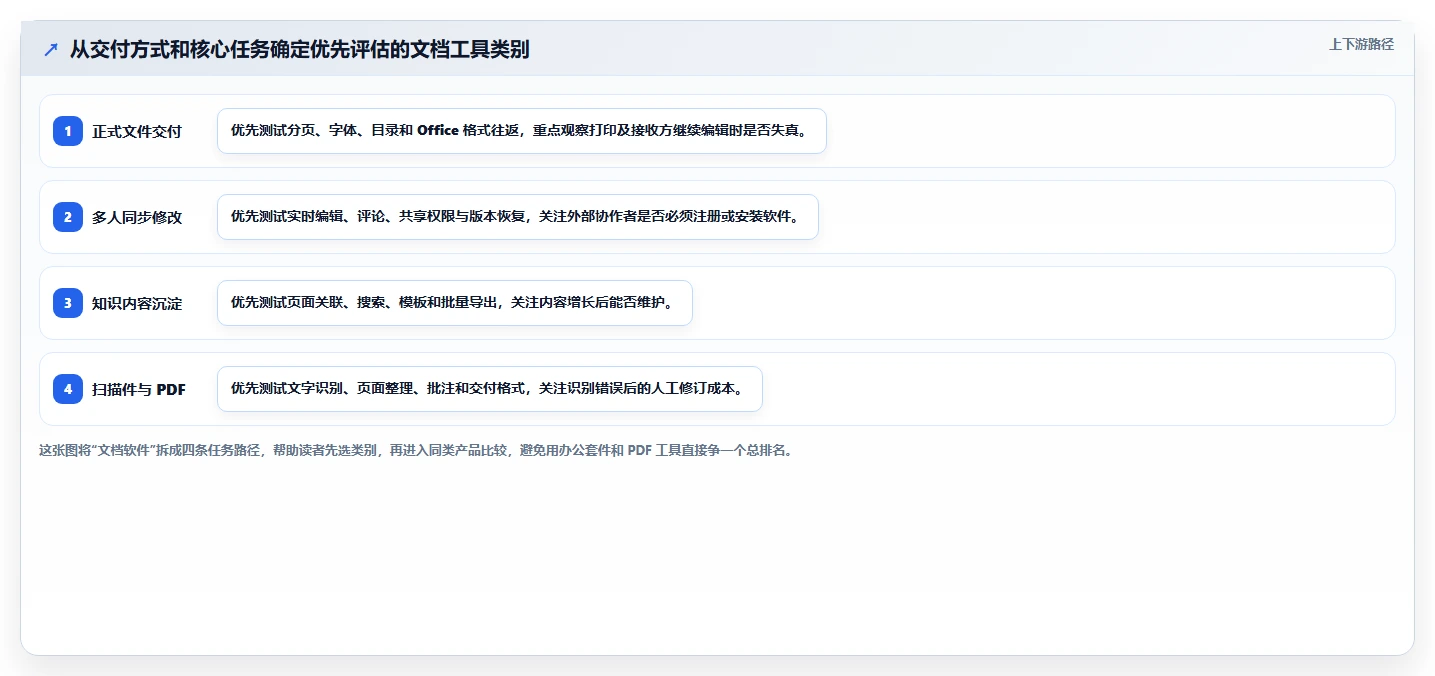1435x676 pixels.
Task: Click the 正式文件交付 label
Action: click(137, 131)
